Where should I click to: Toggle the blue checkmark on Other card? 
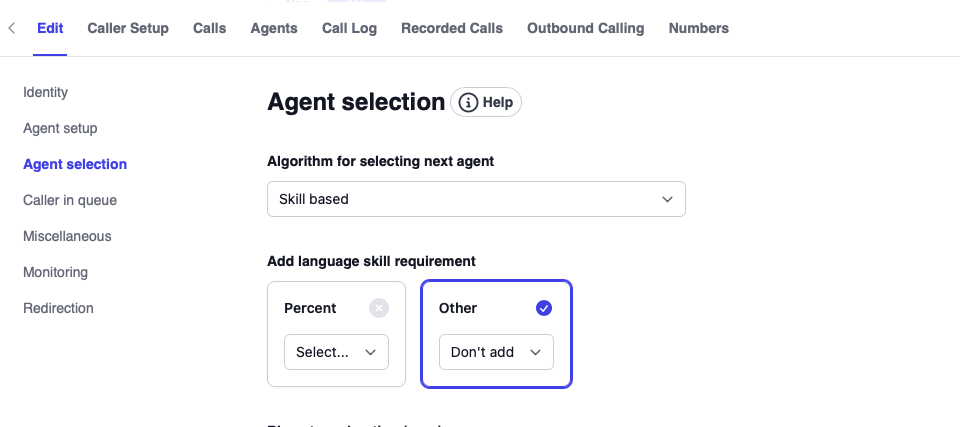point(544,308)
